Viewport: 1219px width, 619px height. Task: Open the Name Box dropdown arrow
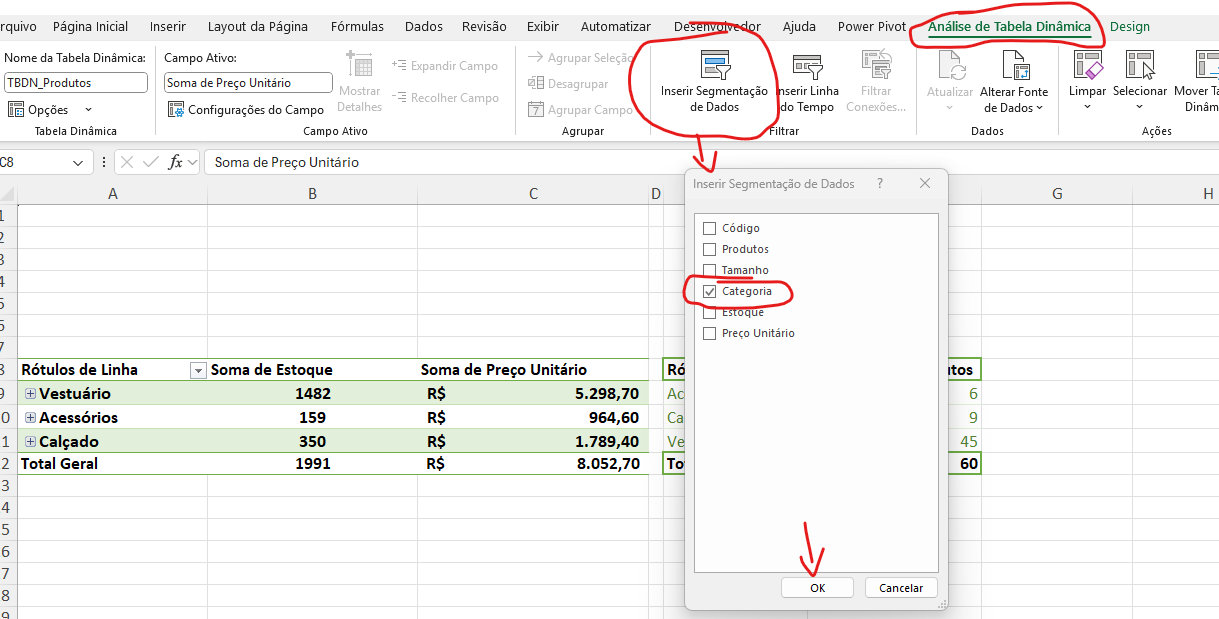[78, 162]
